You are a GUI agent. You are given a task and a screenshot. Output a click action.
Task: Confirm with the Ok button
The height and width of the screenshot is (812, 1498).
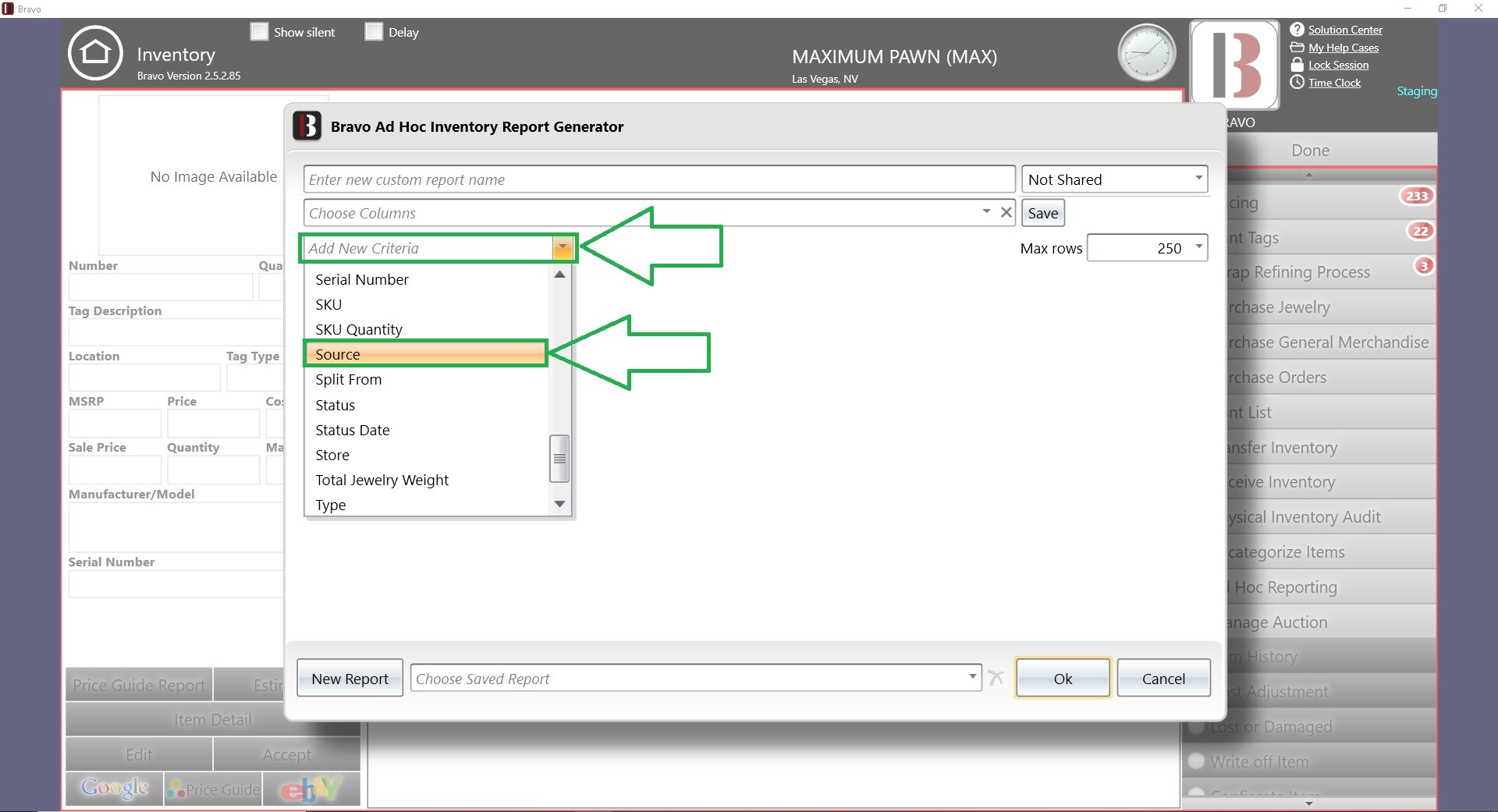point(1063,678)
